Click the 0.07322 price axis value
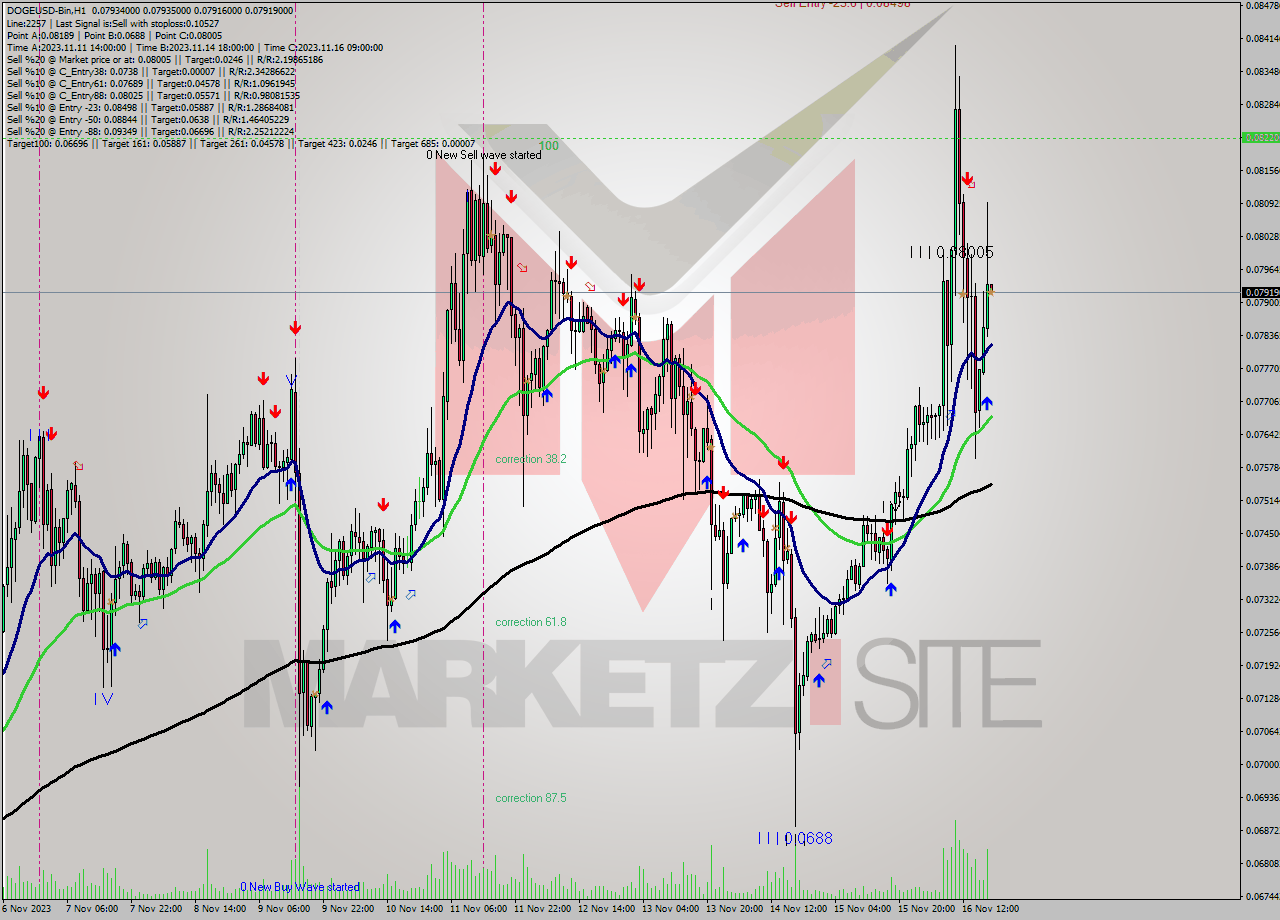1280x920 pixels. (1262, 599)
